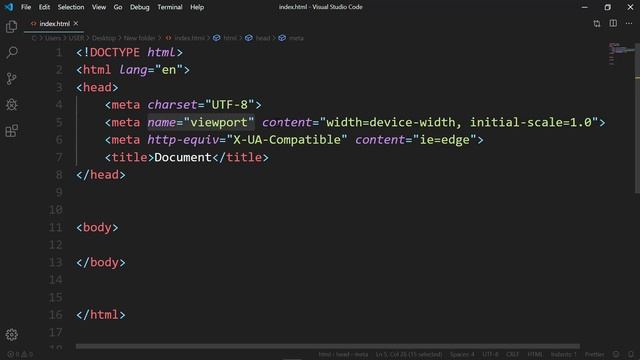
Task: Click the horizontal scrollbar of the editor
Action: (327, 346)
